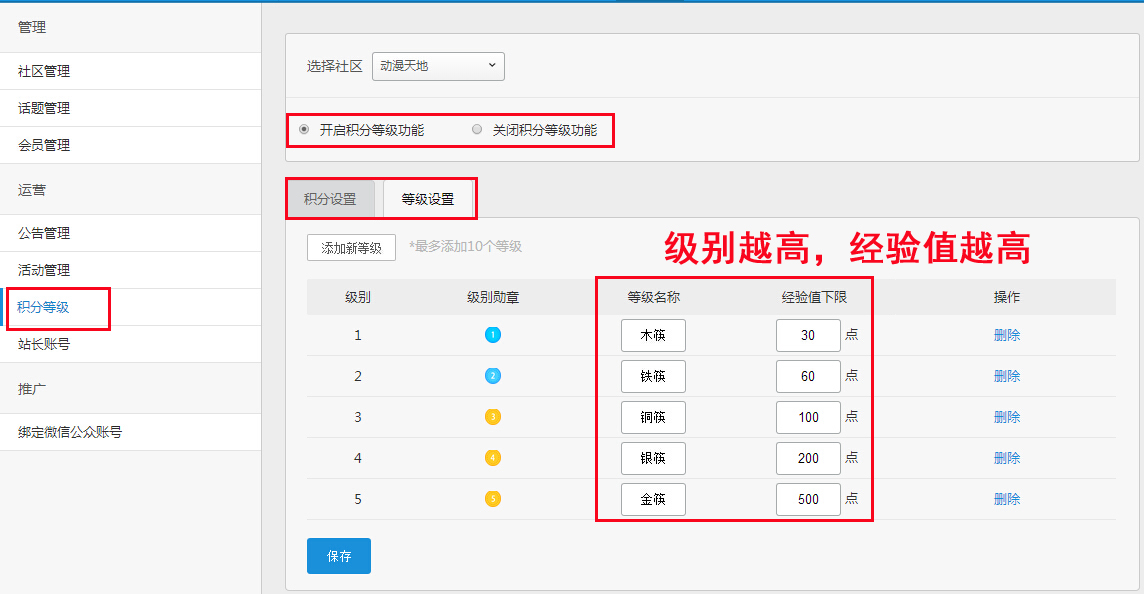Click the level 5 gold medal badge
This screenshot has width=1144, height=594.
492,499
